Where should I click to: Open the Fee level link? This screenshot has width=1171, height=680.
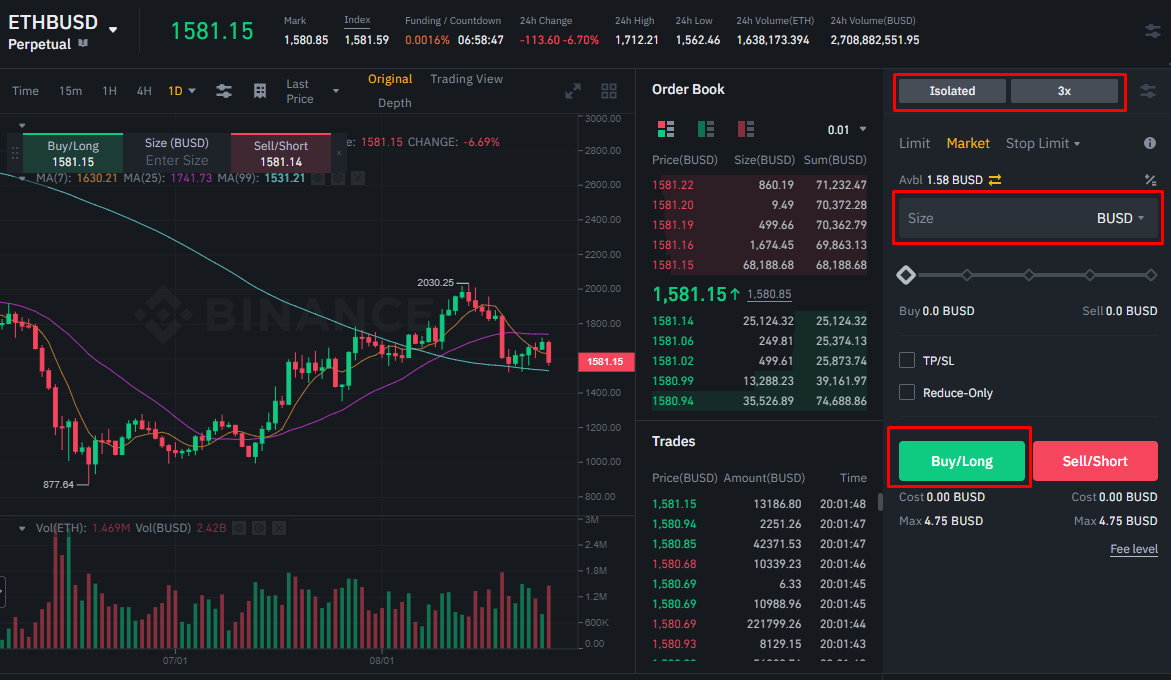point(1134,549)
